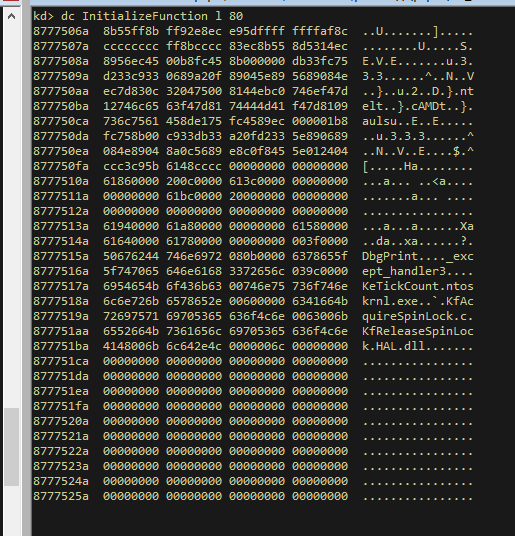Click address 877750aa
515x536 pixels.
point(61,91)
